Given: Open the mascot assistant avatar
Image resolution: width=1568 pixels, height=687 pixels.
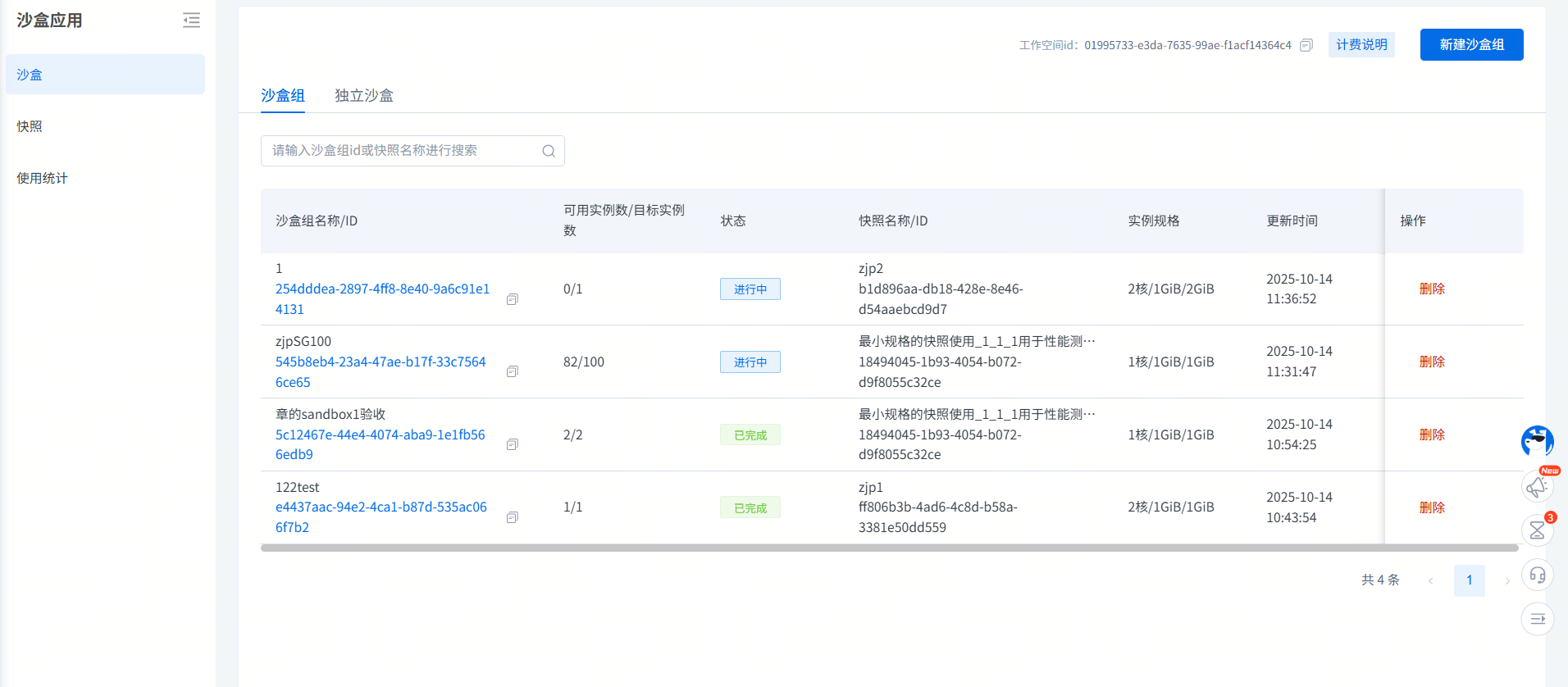Looking at the screenshot, I should pyautogui.click(x=1537, y=442).
